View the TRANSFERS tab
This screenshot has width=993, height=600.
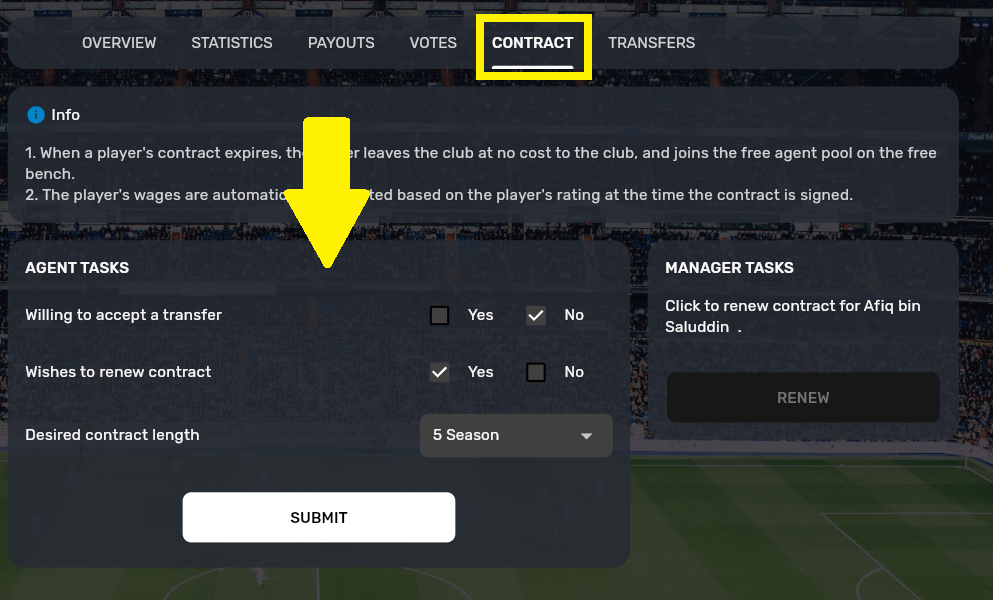click(x=651, y=43)
